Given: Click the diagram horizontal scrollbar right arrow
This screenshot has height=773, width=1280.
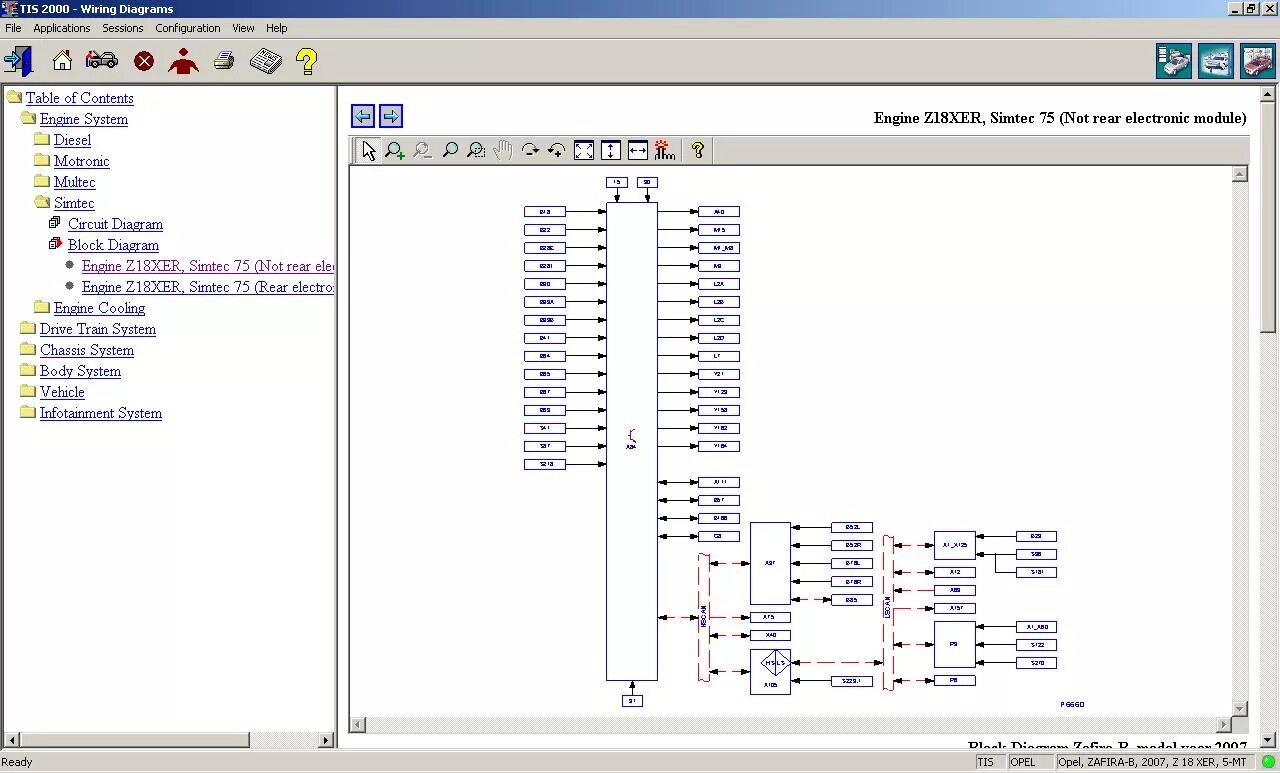Looking at the screenshot, I should pyautogui.click(x=1224, y=724).
